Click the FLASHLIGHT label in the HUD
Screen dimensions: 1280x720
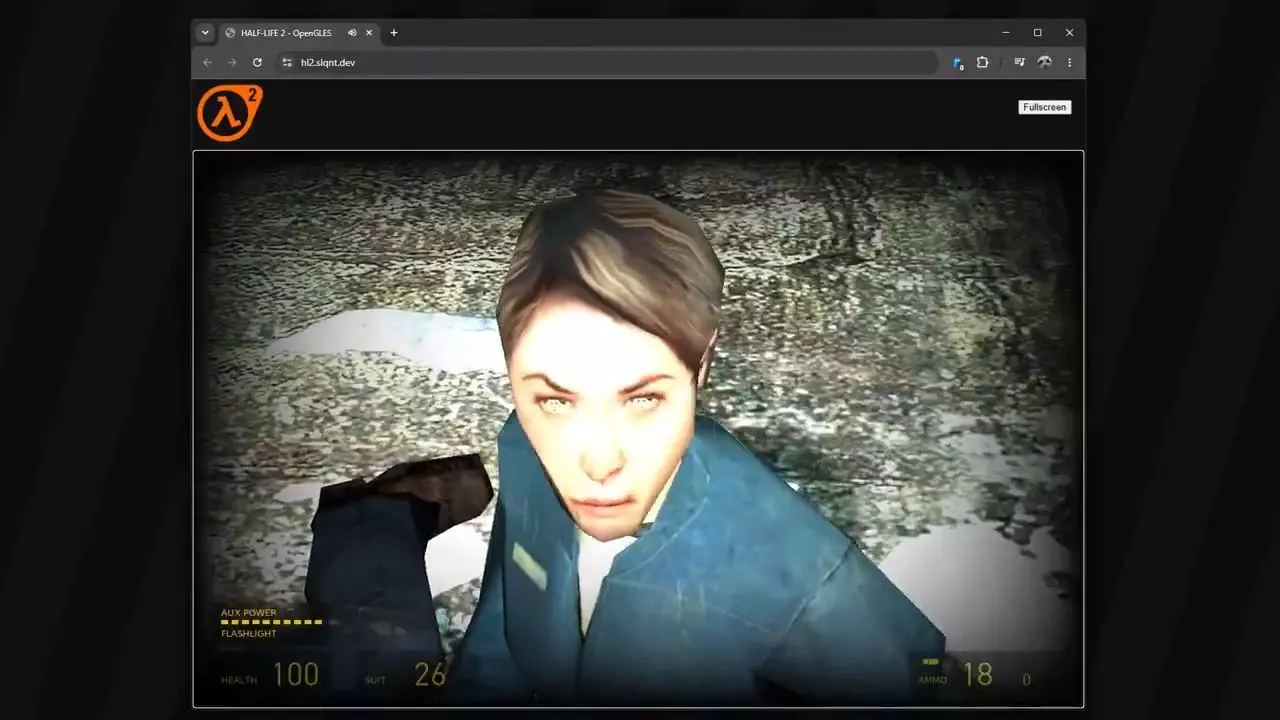tap(249, 633)
